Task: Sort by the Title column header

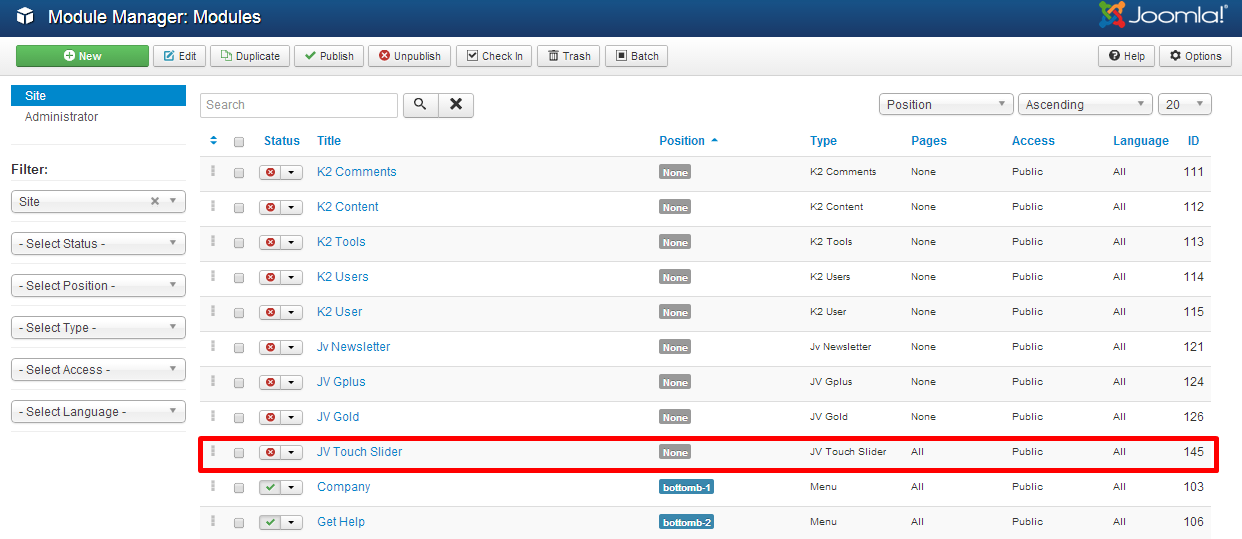Action: point(329,141)
